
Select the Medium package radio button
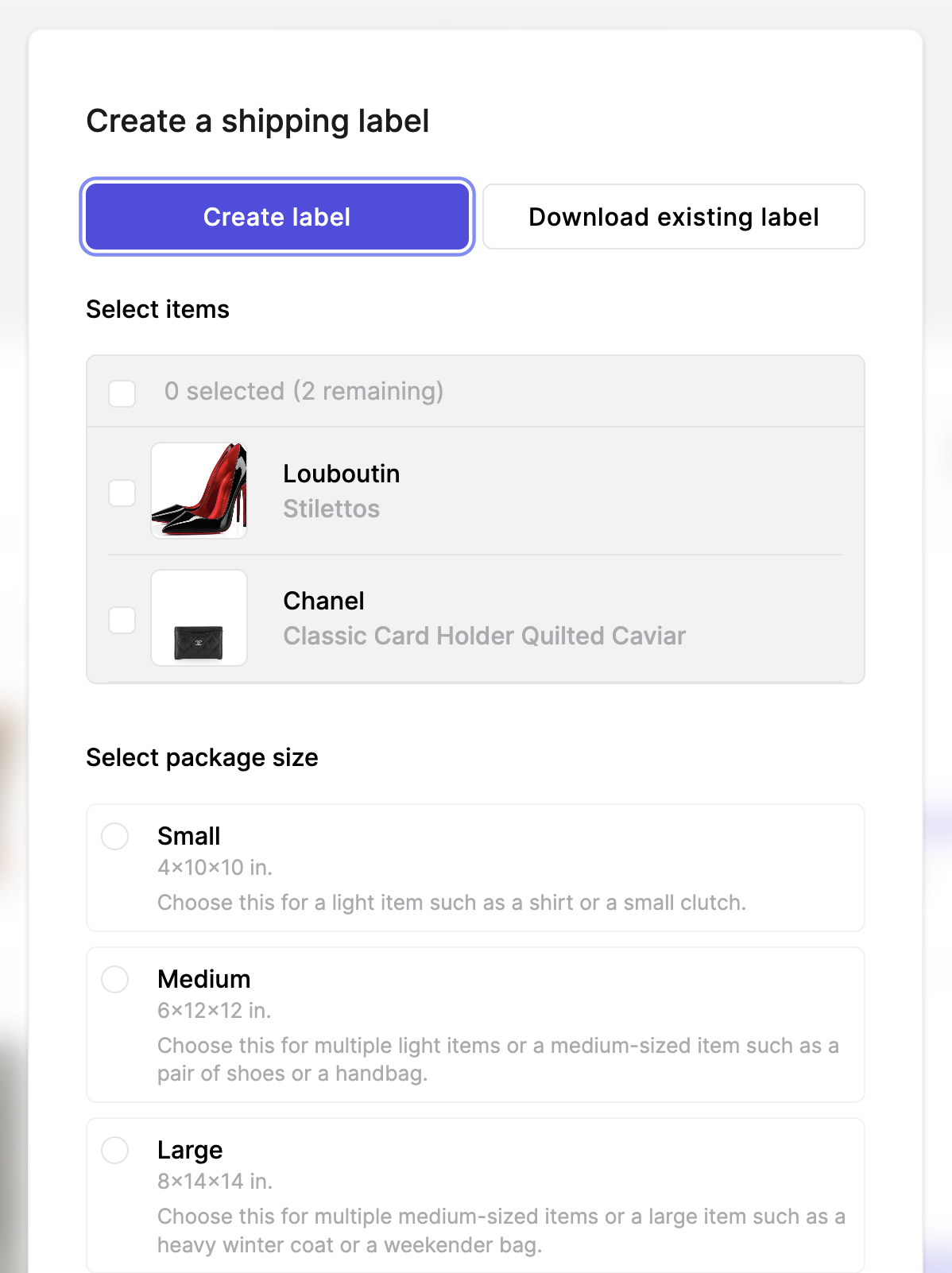115,979
